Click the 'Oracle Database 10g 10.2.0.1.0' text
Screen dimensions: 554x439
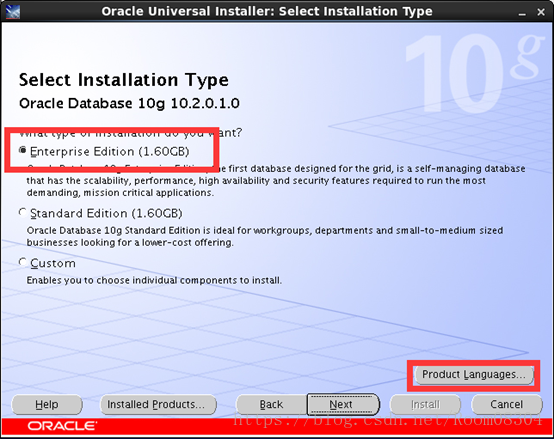[x=129, y=103]
